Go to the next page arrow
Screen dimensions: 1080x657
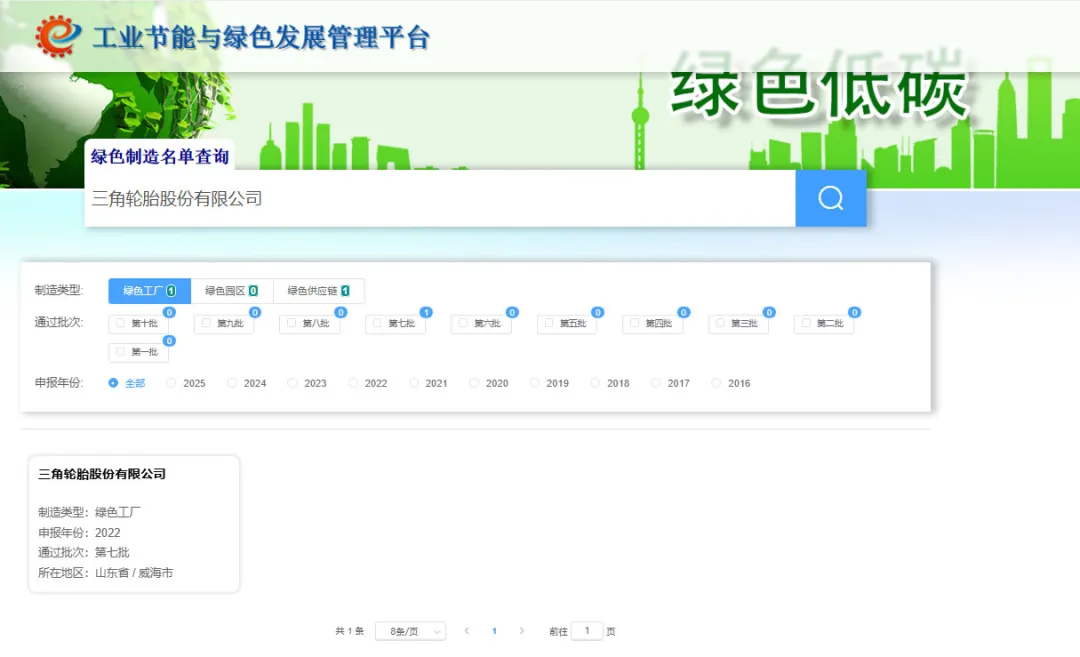521,631
